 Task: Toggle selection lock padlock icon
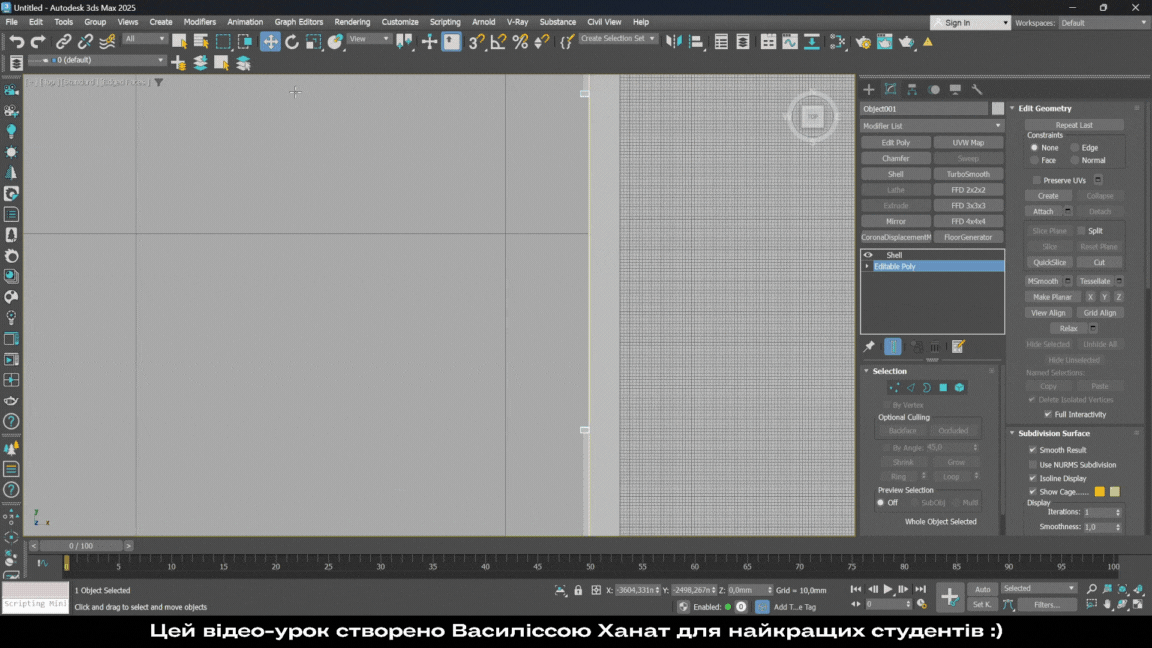[x=578, y=590]
